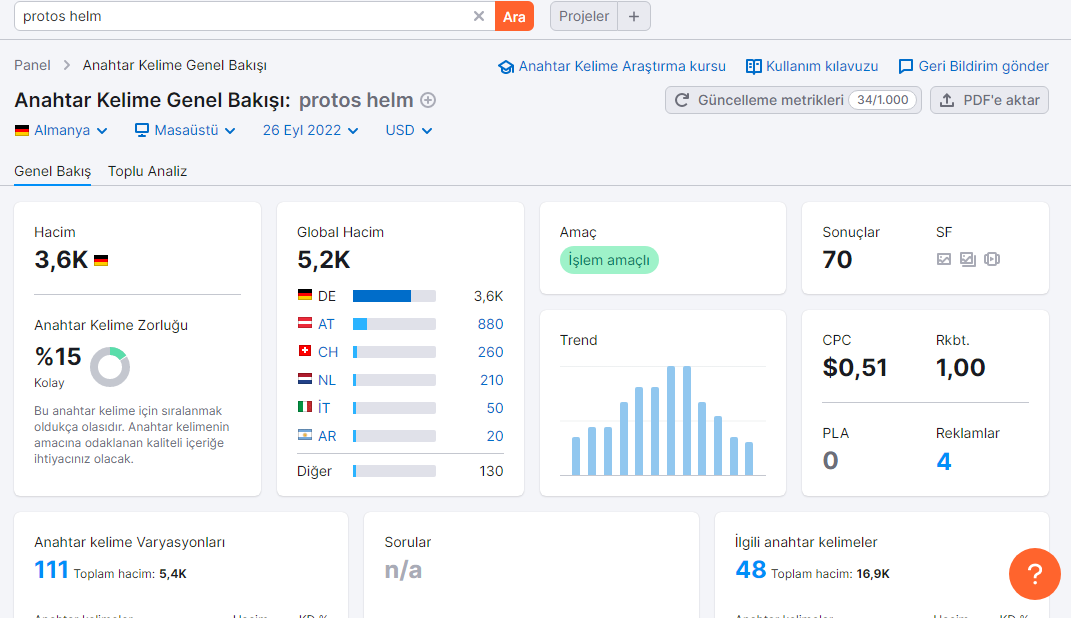The width and height of the screenshot is (1071, 618).
Task: Expand the Almanya country dropdown
Action: [x=61, y=130]
